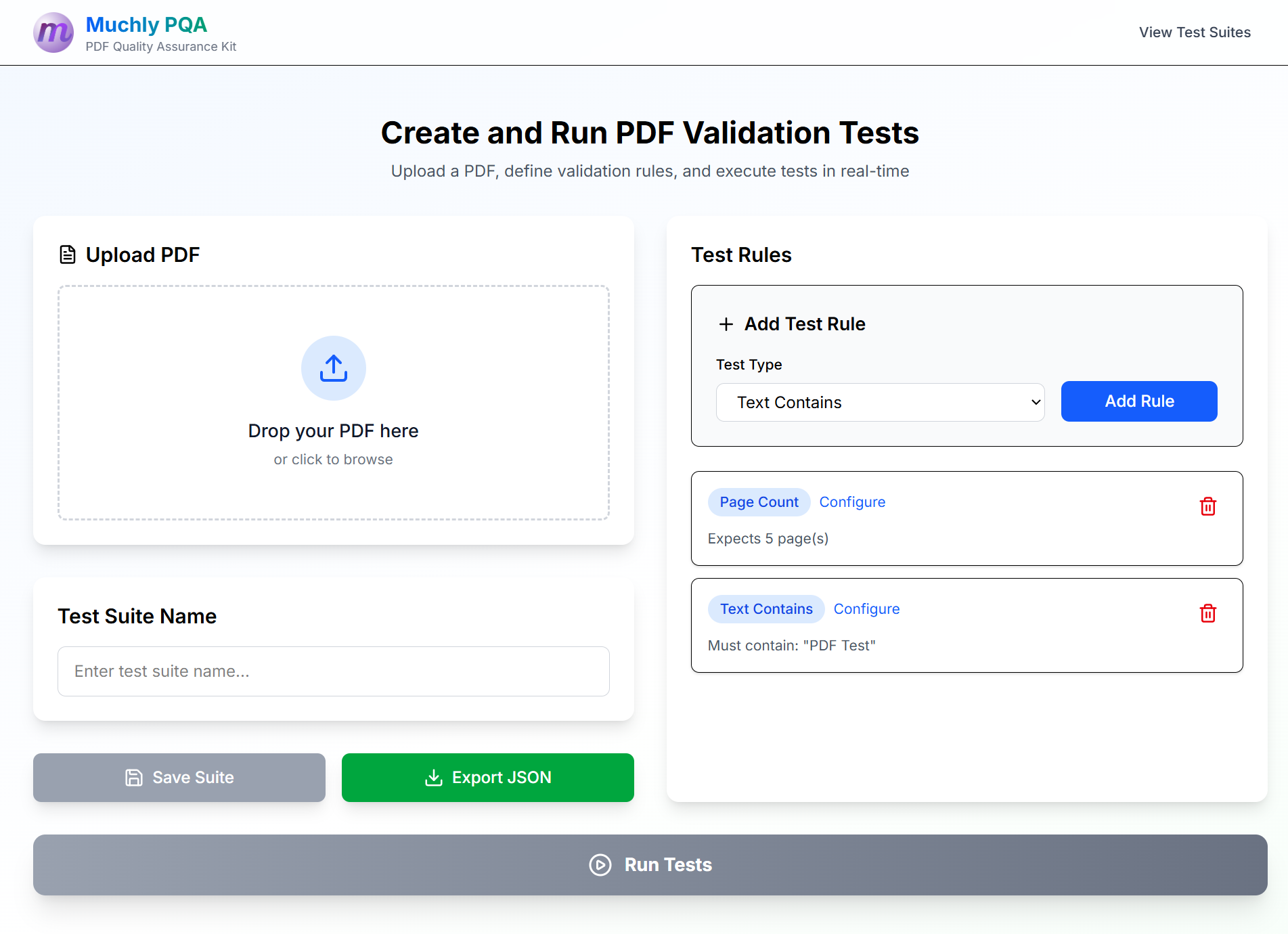
Task: Configure the Page Count rule
Action: pos(852,502)
